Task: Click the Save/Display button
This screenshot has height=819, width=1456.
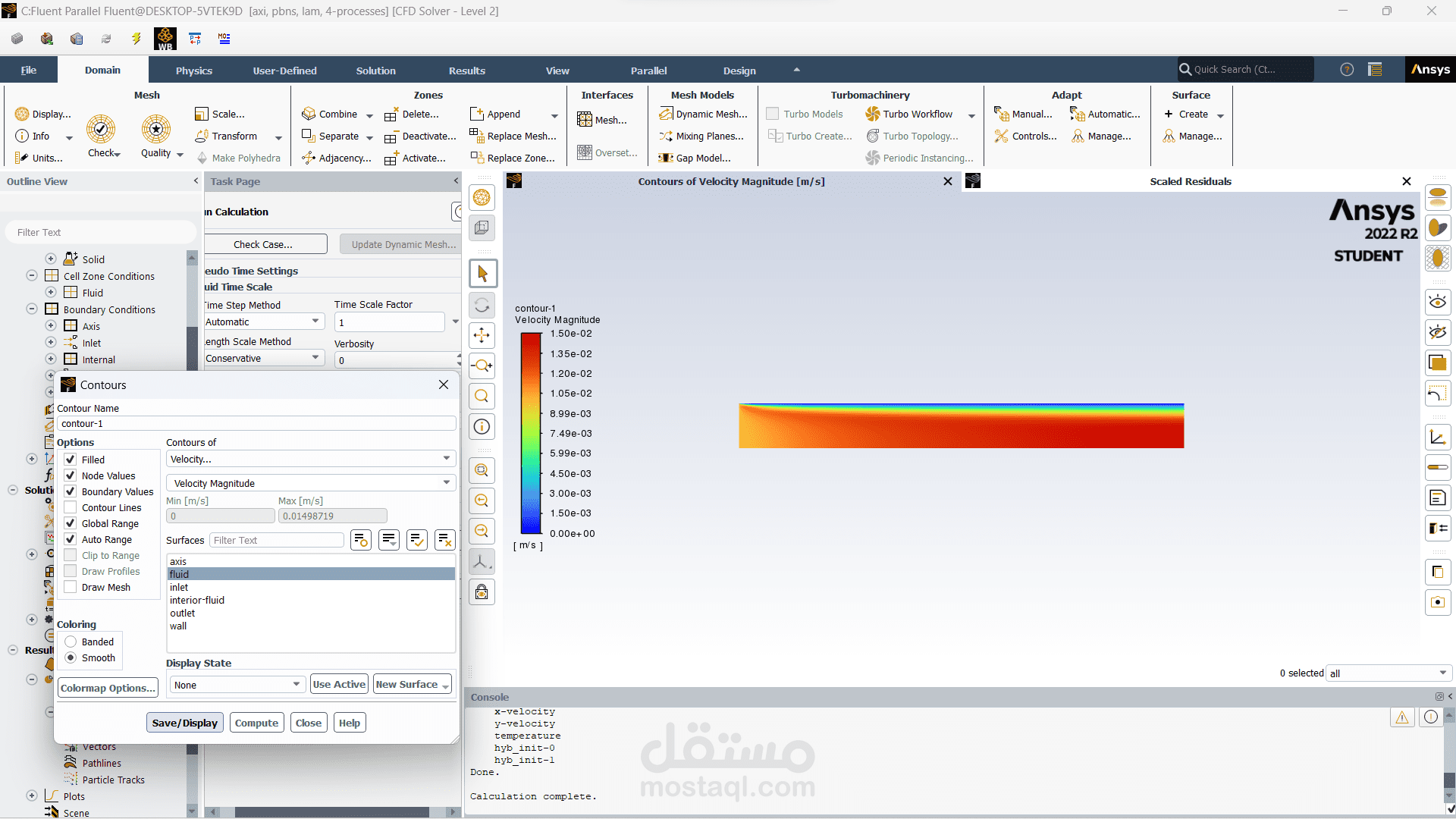Action: point(184,723)
